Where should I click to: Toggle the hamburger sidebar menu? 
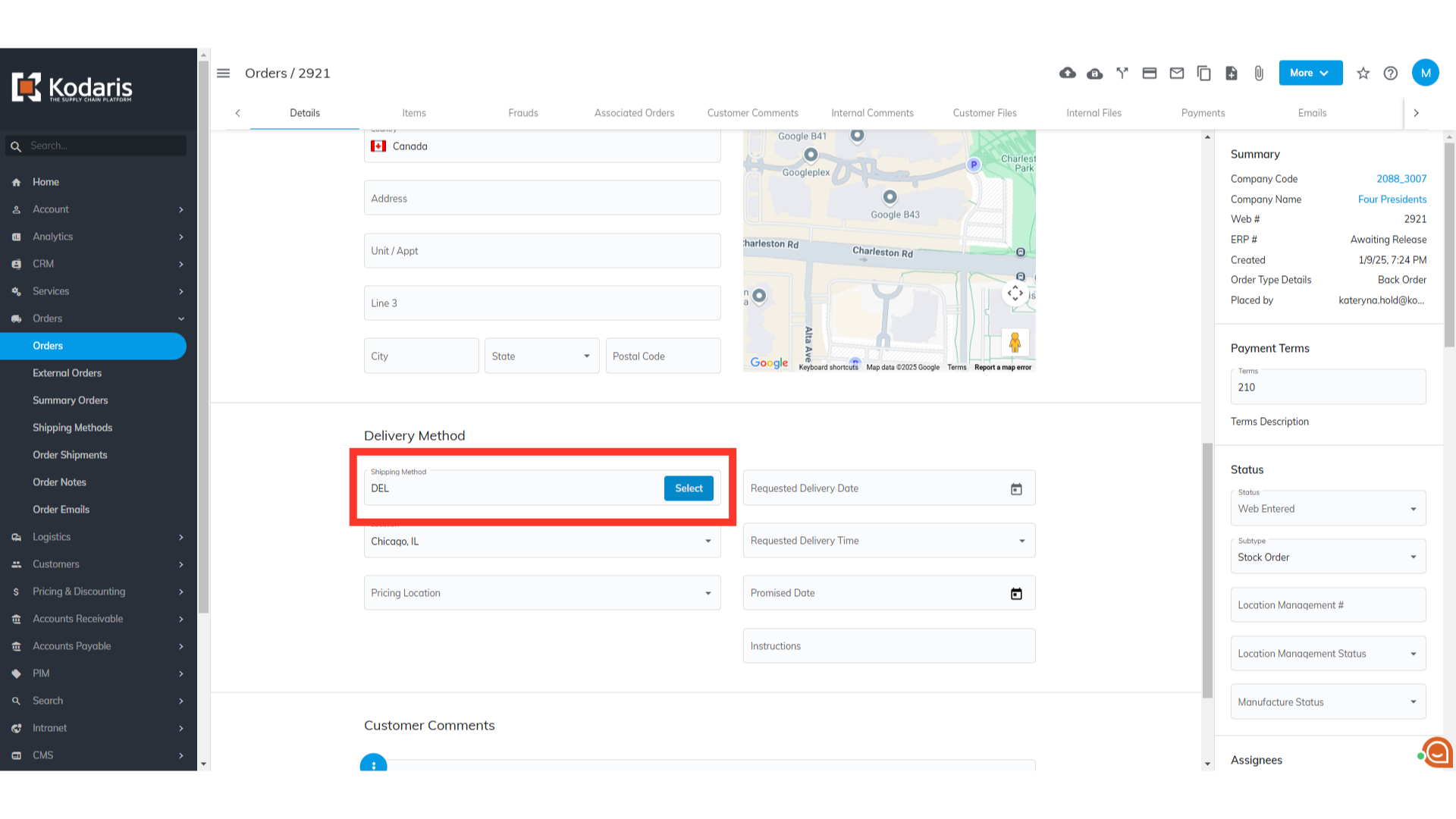click(x=223, y=73)
